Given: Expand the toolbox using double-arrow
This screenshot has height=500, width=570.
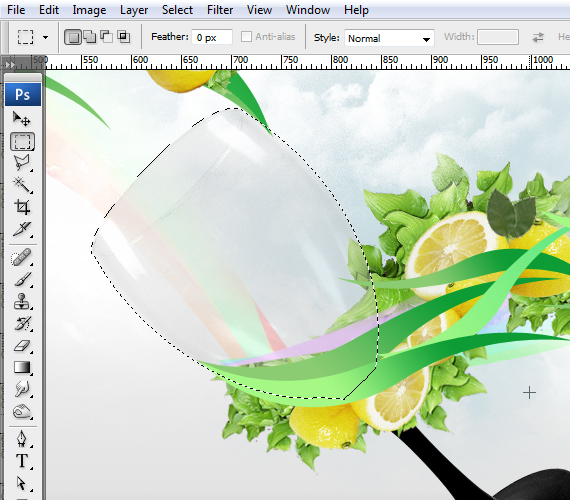Looking at the screenshot, I should 10,65.
